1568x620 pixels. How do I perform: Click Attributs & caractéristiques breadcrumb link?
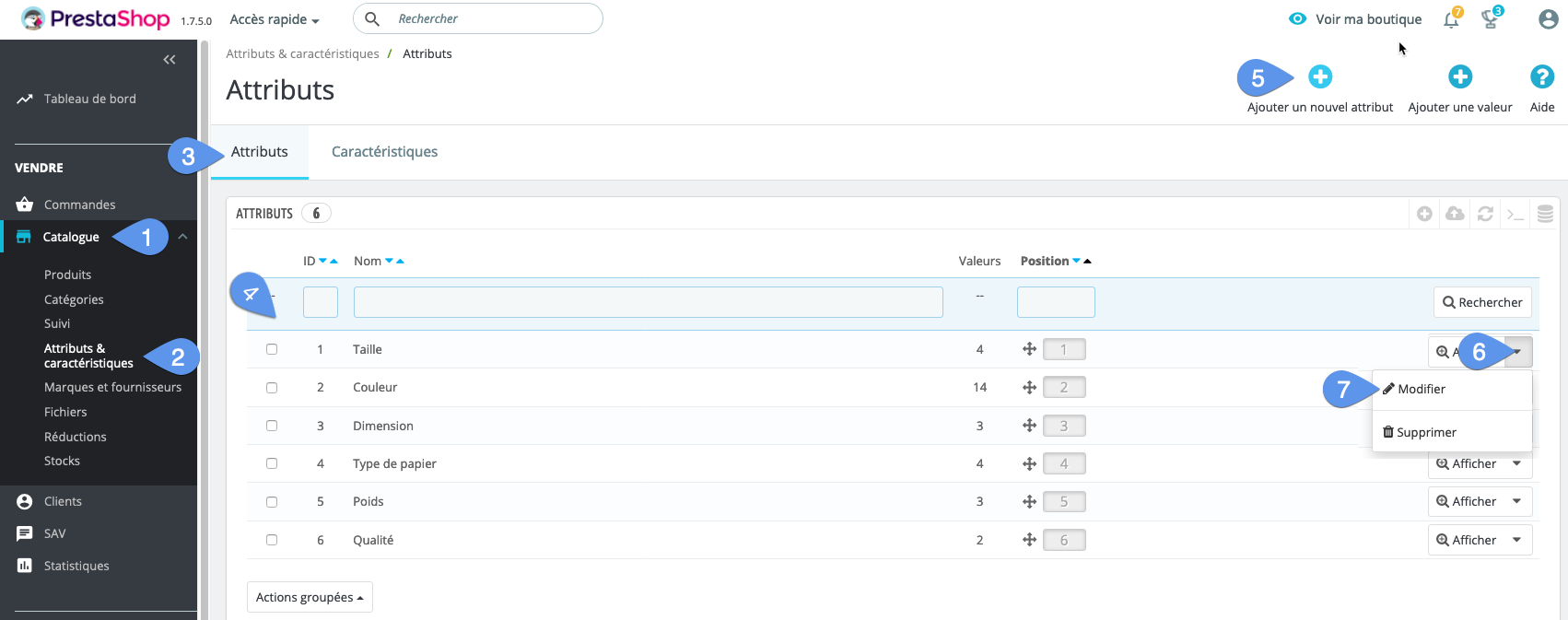tap(302, 53)
